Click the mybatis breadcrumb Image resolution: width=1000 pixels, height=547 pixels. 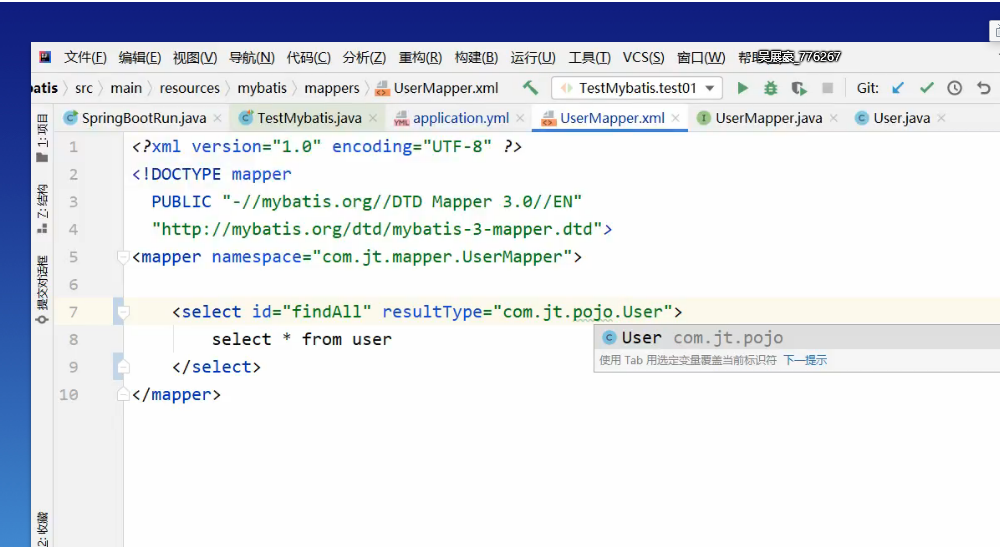coord(262,88)
